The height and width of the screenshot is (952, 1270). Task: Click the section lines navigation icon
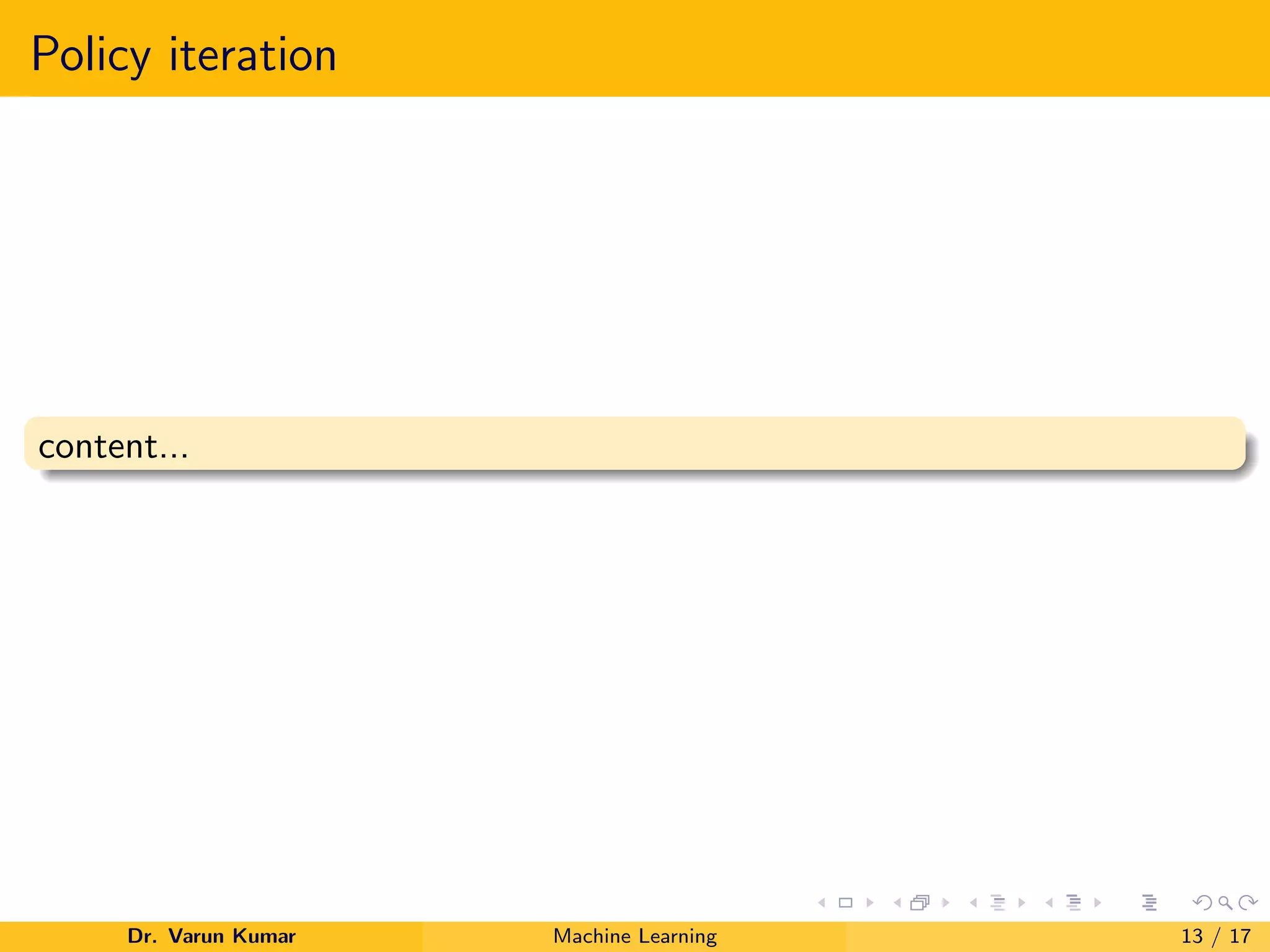click(1073, 903)
